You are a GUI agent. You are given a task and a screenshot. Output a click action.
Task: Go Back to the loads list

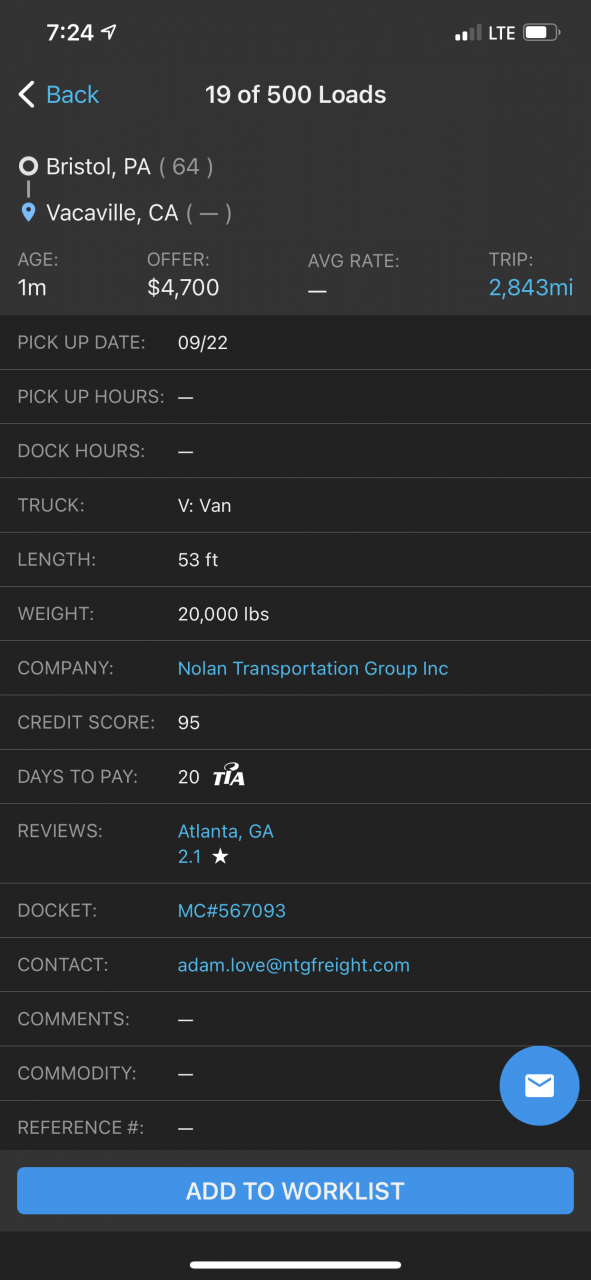[x=59, y=95]
